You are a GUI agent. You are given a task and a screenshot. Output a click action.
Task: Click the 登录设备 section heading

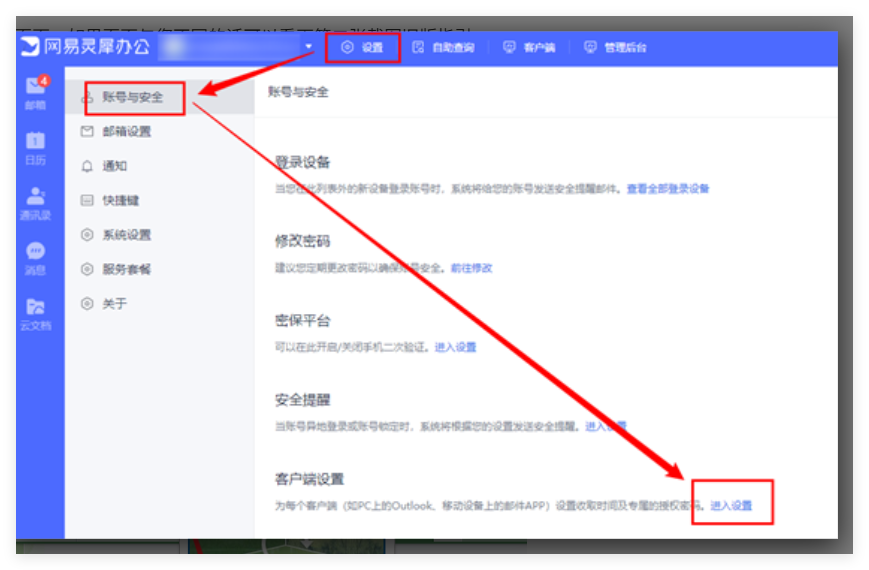coord(303,162)
